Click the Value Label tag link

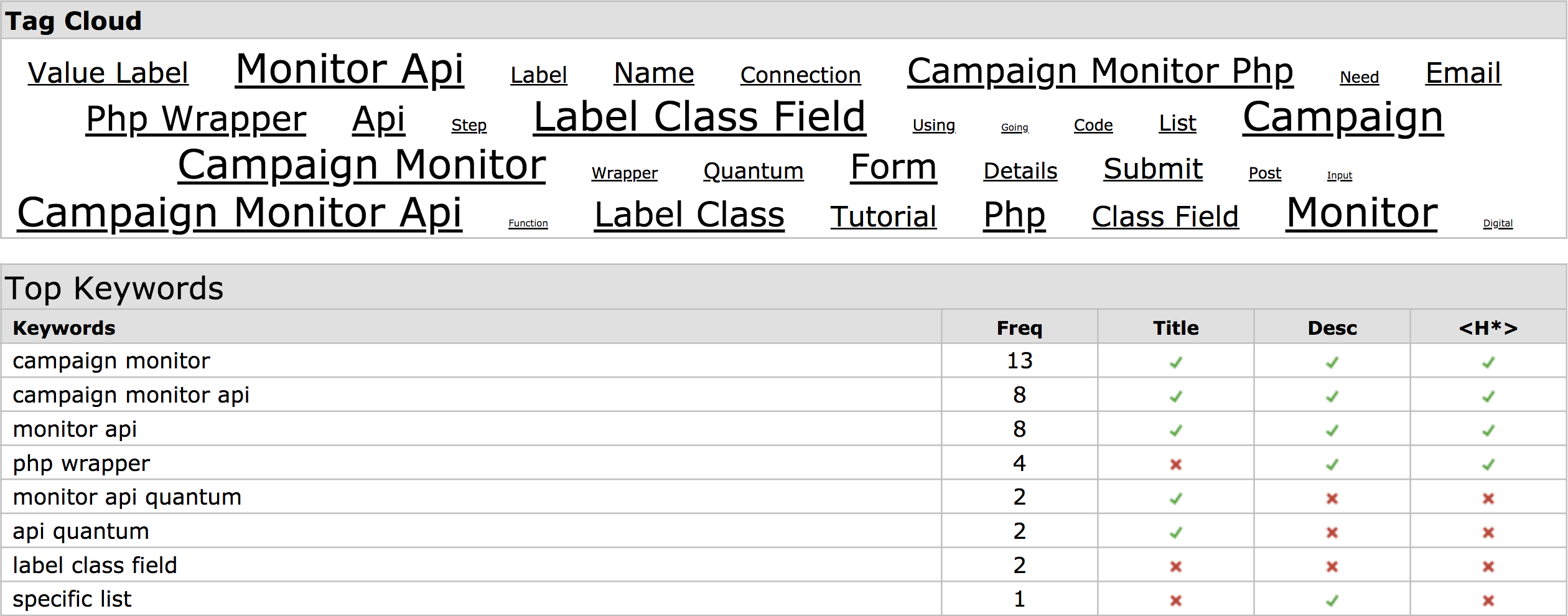(108, 73)
